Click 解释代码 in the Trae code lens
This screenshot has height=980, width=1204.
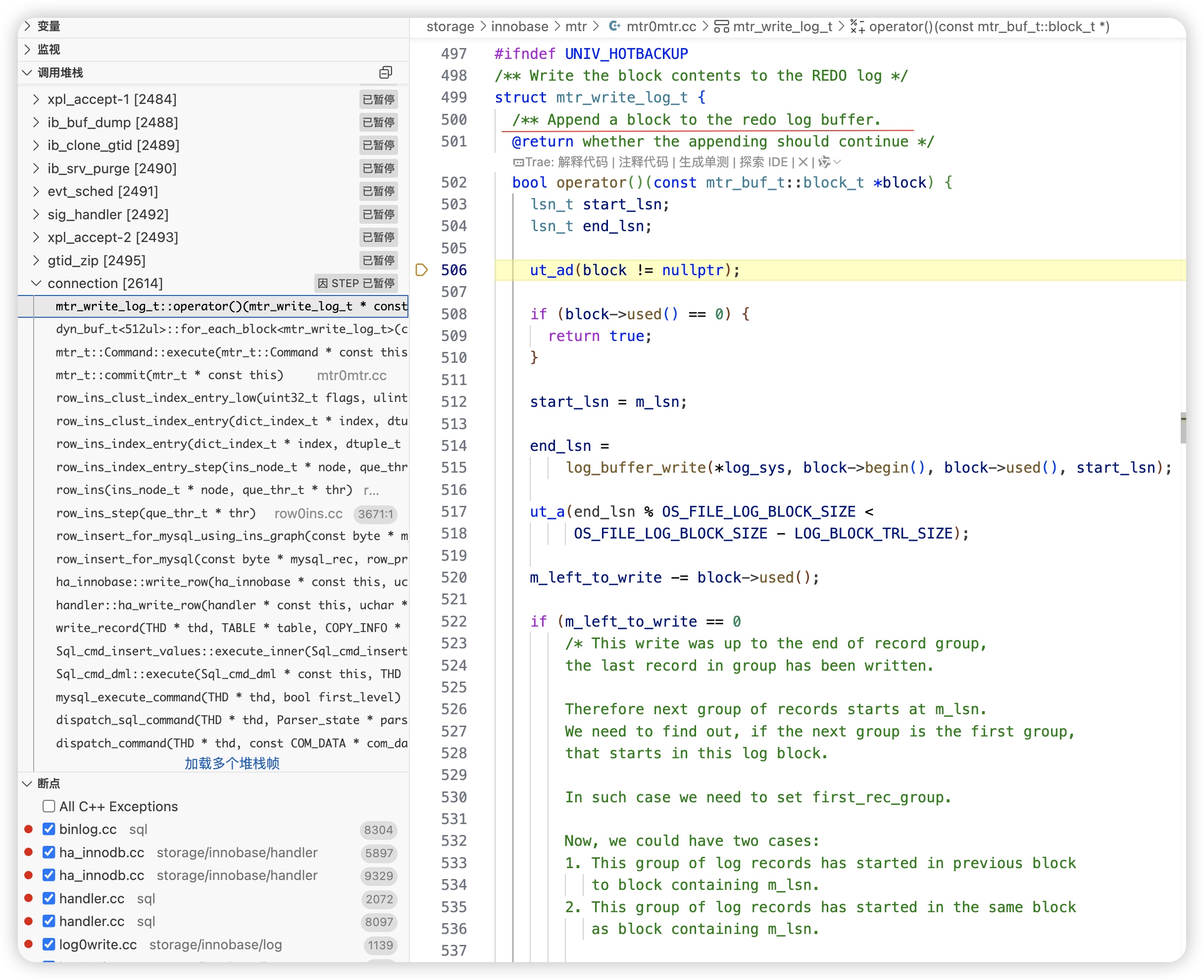coord(582,162)
